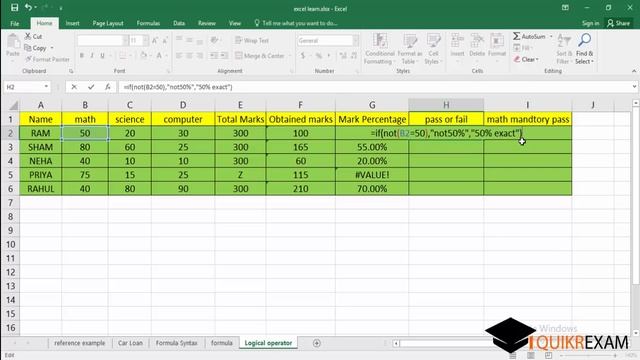This screenshot has width=640, height=360.
Task: Click the Share button
Action: click(x=618, y=23)
